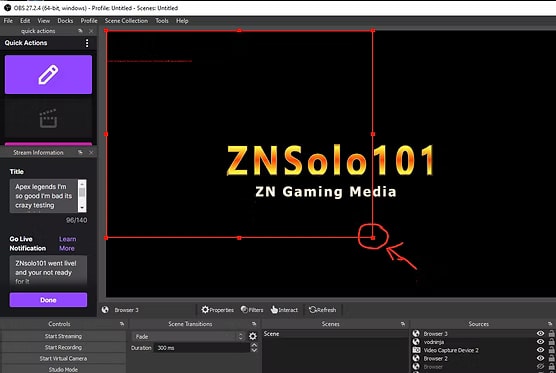Open the File menu

8,21
